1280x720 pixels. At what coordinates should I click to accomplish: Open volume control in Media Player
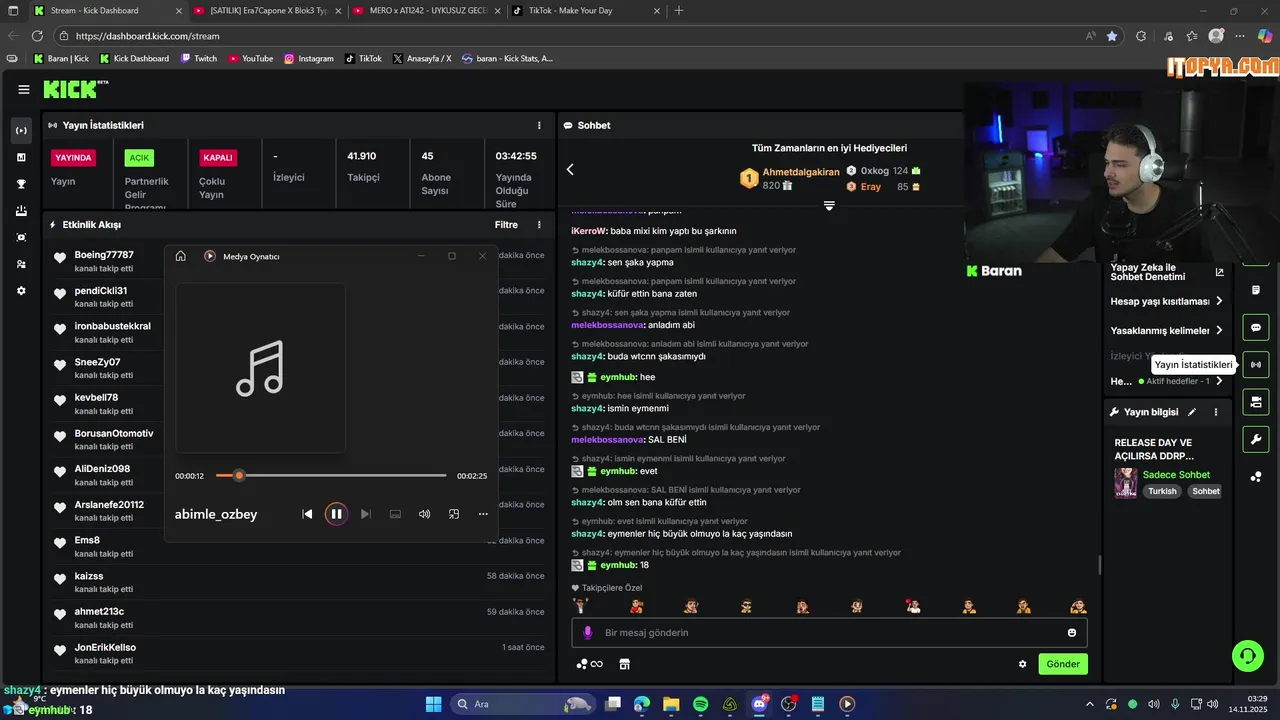(424, 514)
